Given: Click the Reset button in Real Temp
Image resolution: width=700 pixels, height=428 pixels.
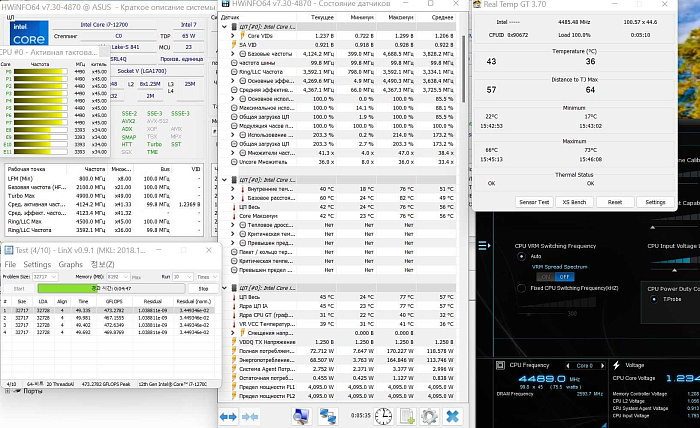Looking at the screenshot, I should pos(615,202).
